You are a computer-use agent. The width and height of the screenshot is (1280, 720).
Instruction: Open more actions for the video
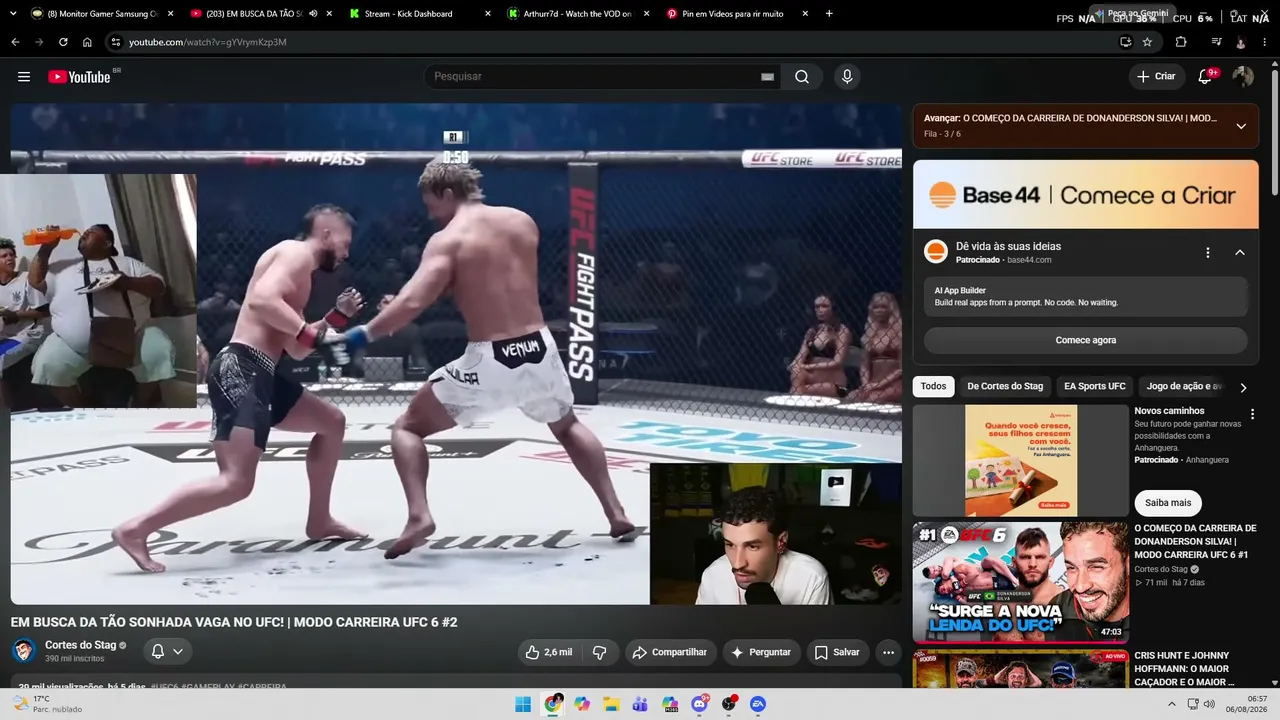888,652
